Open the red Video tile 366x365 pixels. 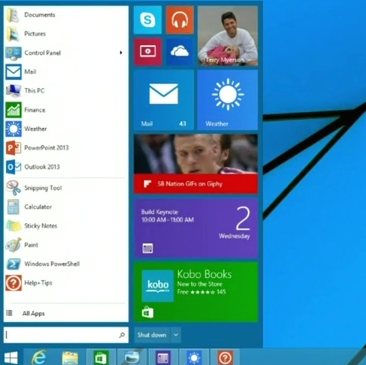pos(148,51)
